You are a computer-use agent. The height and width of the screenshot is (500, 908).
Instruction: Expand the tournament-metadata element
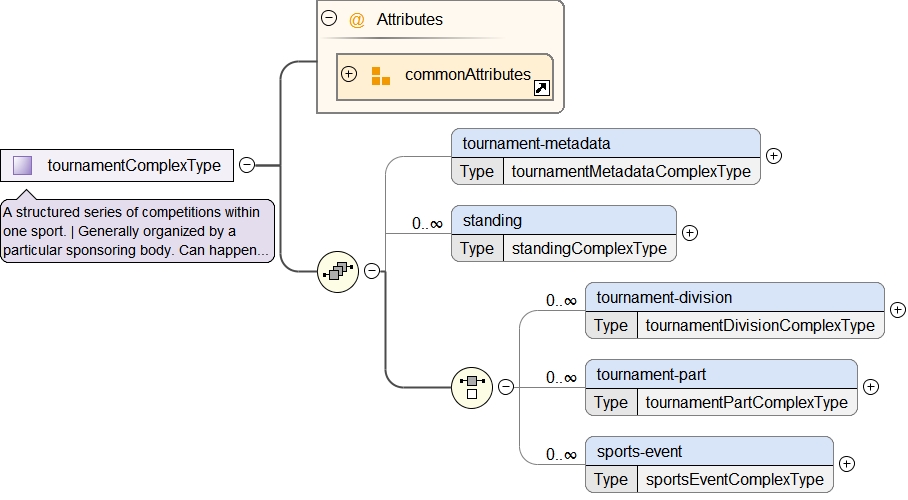pyautogui.click(x=773, y=156)
